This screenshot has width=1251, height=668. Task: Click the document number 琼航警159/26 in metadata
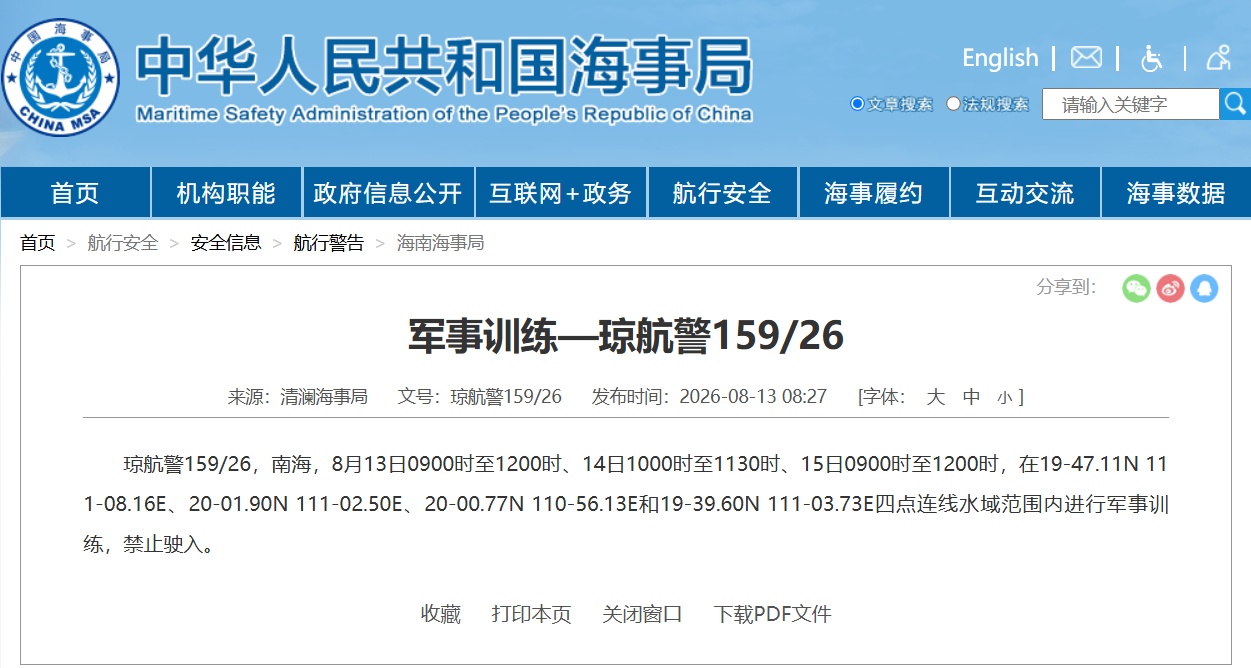507,397
